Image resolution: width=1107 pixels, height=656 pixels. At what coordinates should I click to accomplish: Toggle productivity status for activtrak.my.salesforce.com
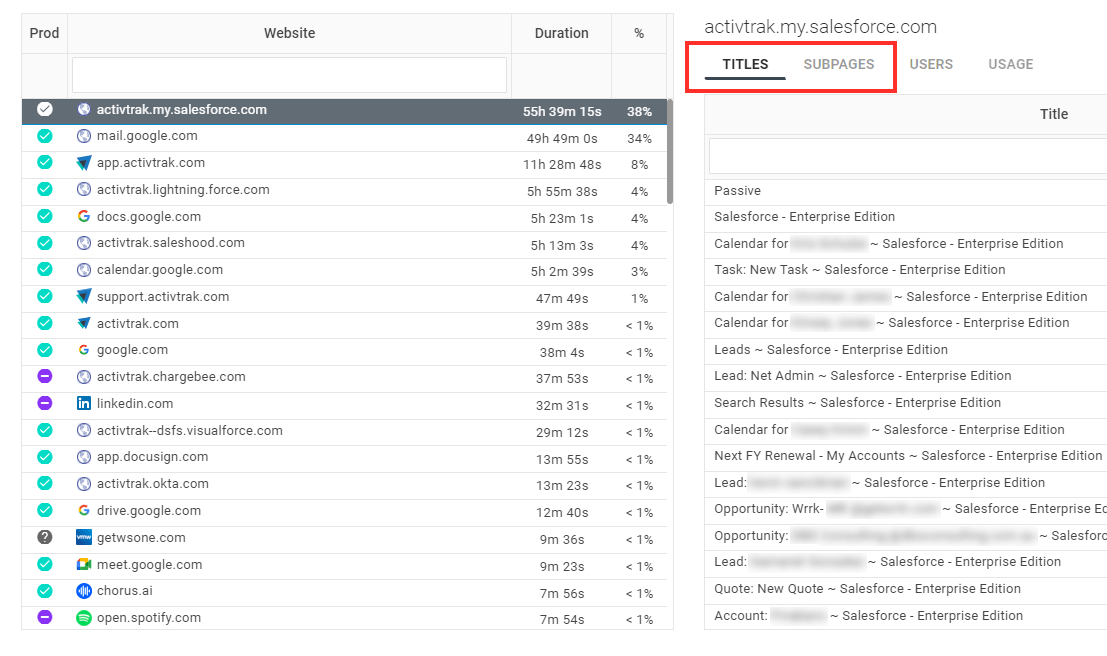point(44,109)
